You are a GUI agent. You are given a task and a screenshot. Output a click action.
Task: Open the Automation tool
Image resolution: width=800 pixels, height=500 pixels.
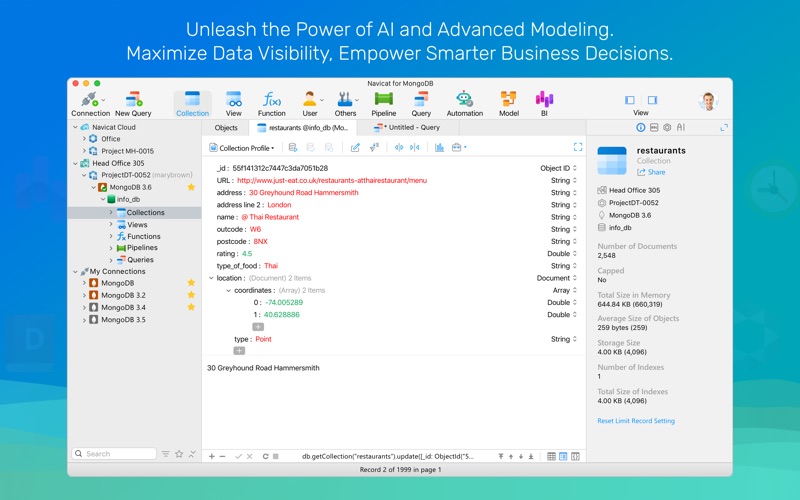(x=465, y=104)
